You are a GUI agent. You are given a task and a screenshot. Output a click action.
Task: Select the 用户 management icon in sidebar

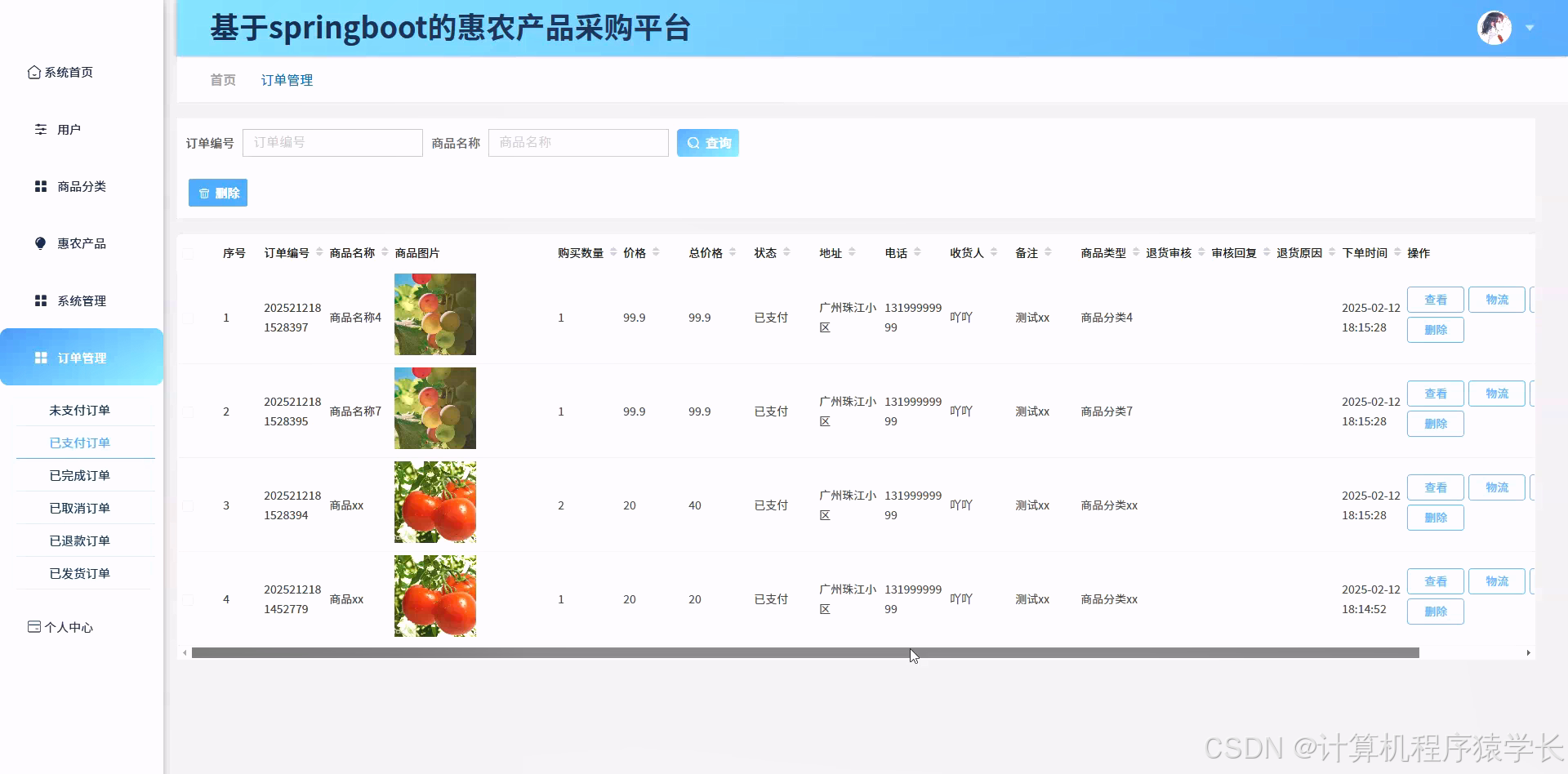pos(40,128)
